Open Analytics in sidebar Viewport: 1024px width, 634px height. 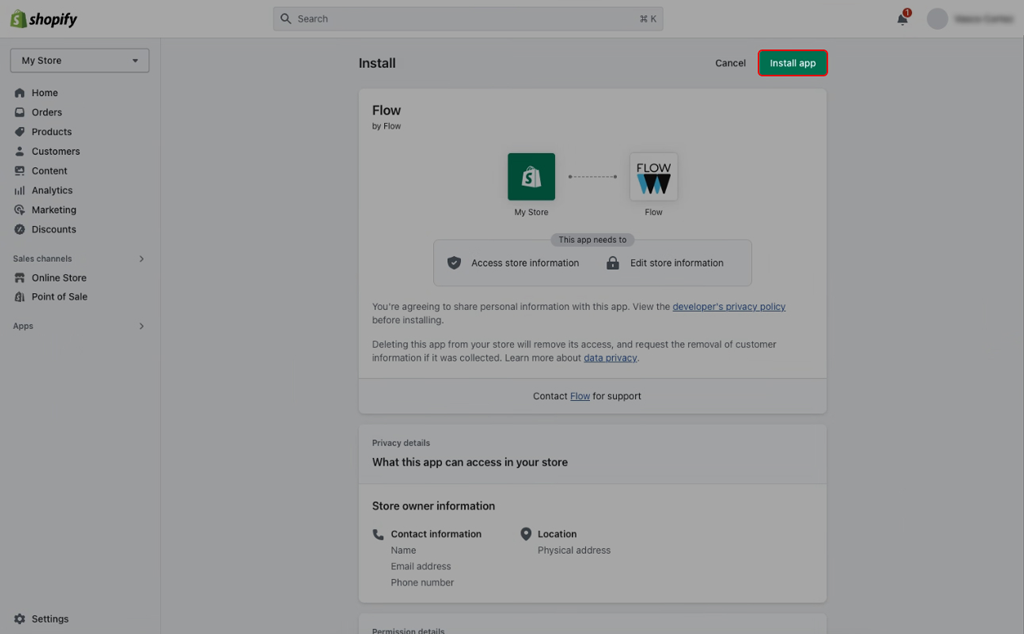52,191
